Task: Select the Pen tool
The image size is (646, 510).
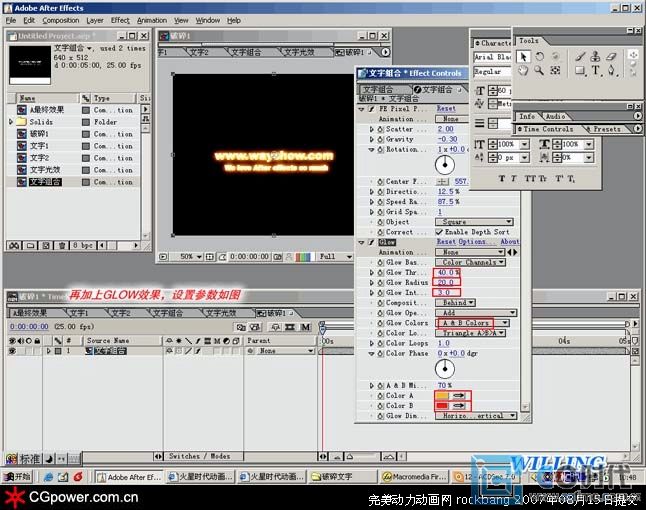Action: pyautogui.click(x=611, y=71)
